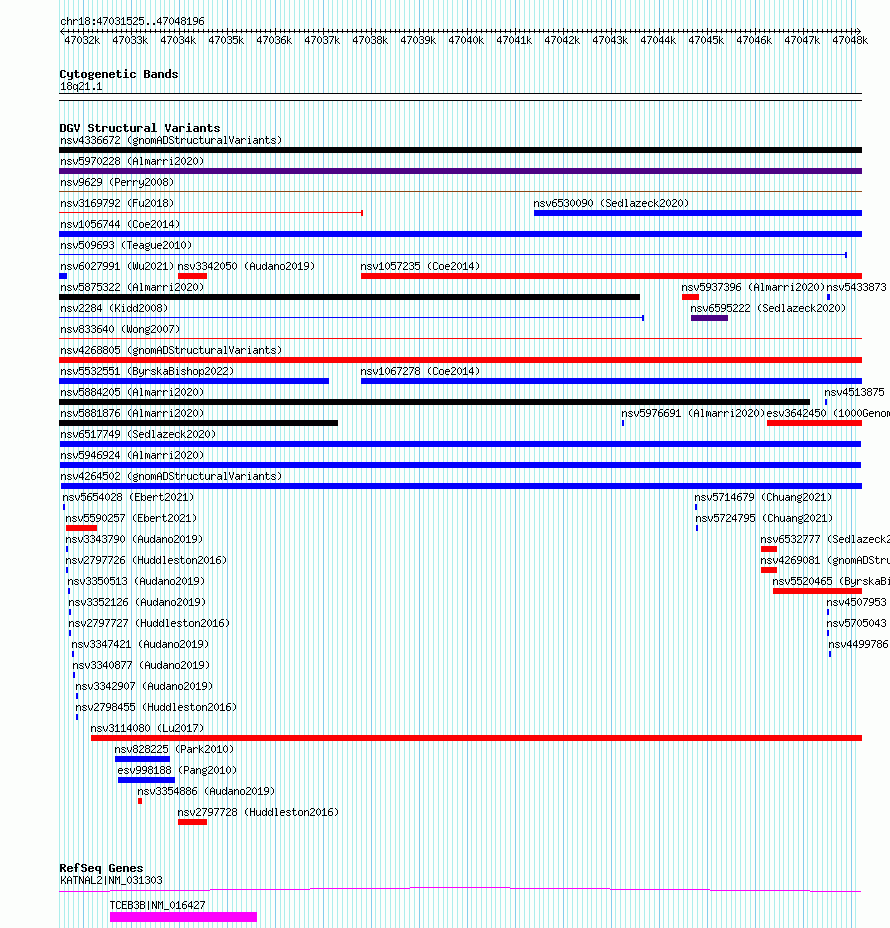Click the nsv5590257 (Ebert2021) red bar
The width and height of the screenshot is (890, 928).
(x=82, y=528)
